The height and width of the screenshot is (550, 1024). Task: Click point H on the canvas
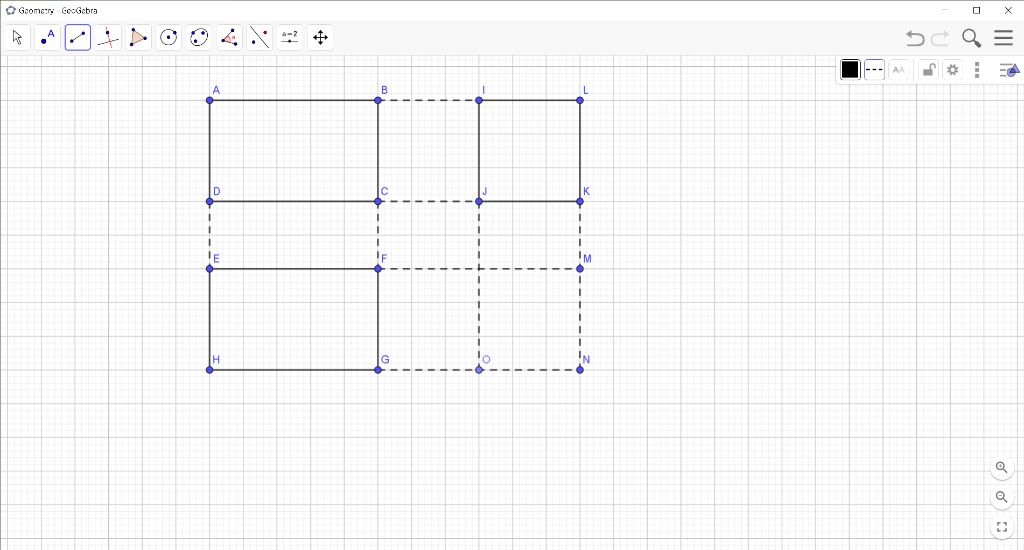[210, 370]
